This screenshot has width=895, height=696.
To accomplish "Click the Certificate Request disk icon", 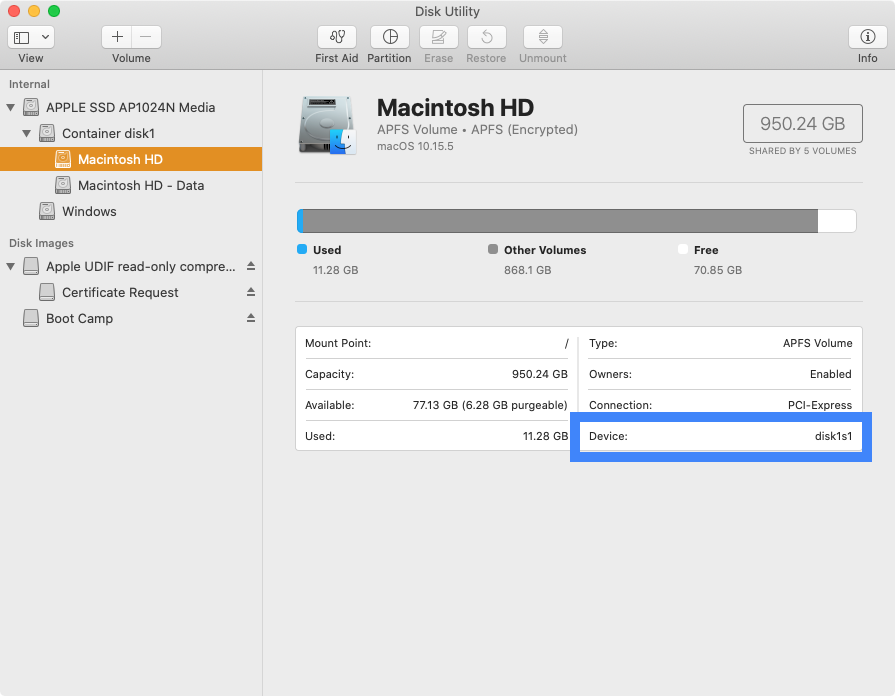I will click(47, 292).
